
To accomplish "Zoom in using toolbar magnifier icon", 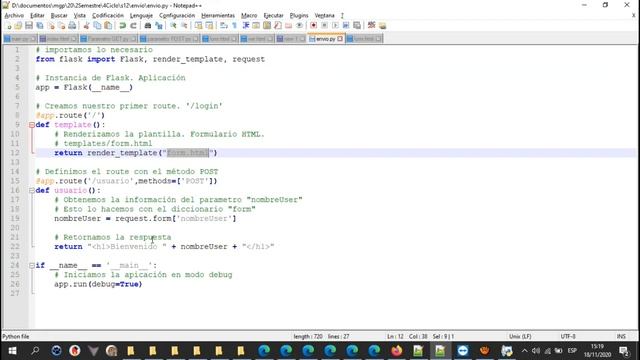I will click(x=173, y=26).
